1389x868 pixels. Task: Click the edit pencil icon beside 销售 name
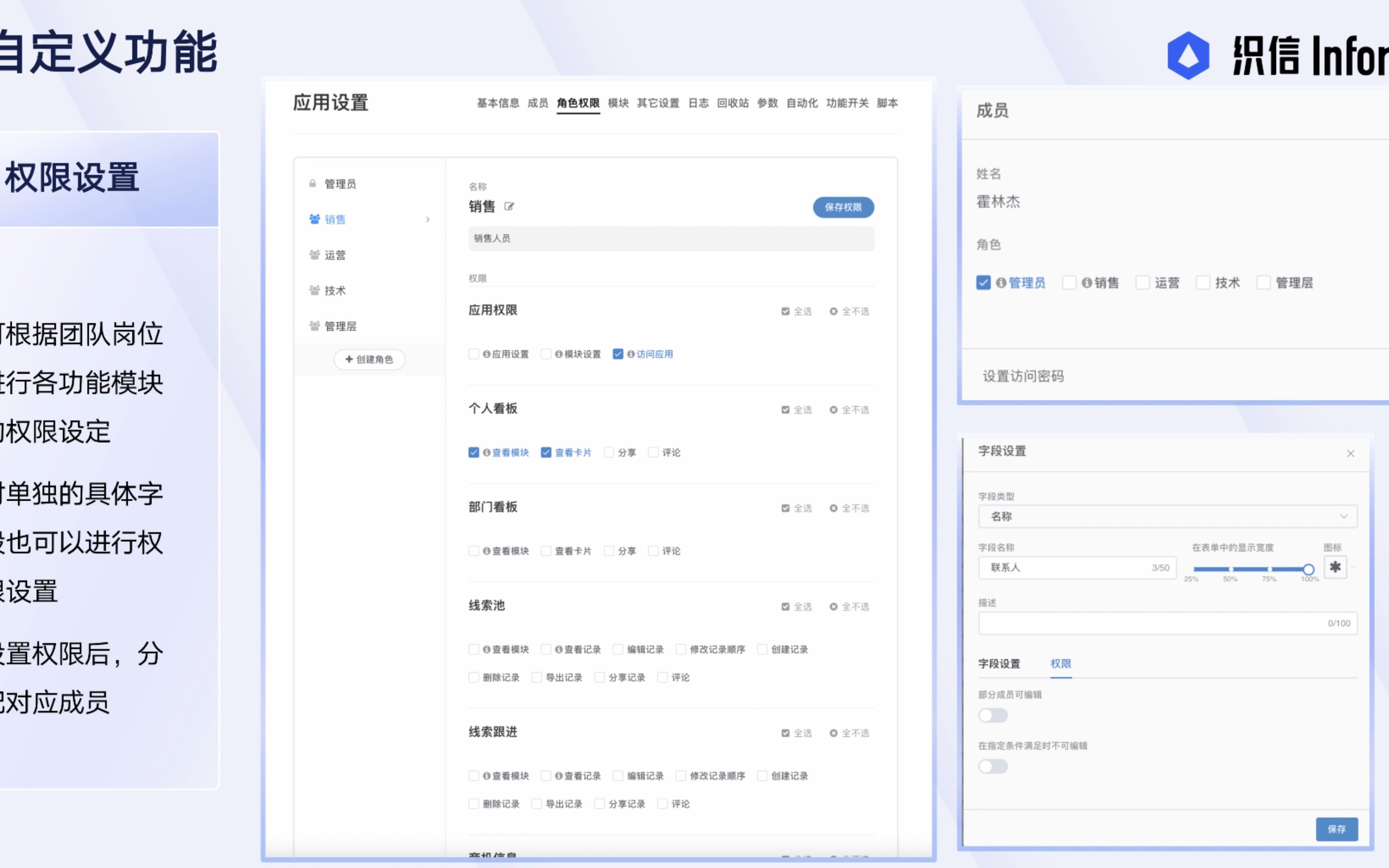pos(509,206)
